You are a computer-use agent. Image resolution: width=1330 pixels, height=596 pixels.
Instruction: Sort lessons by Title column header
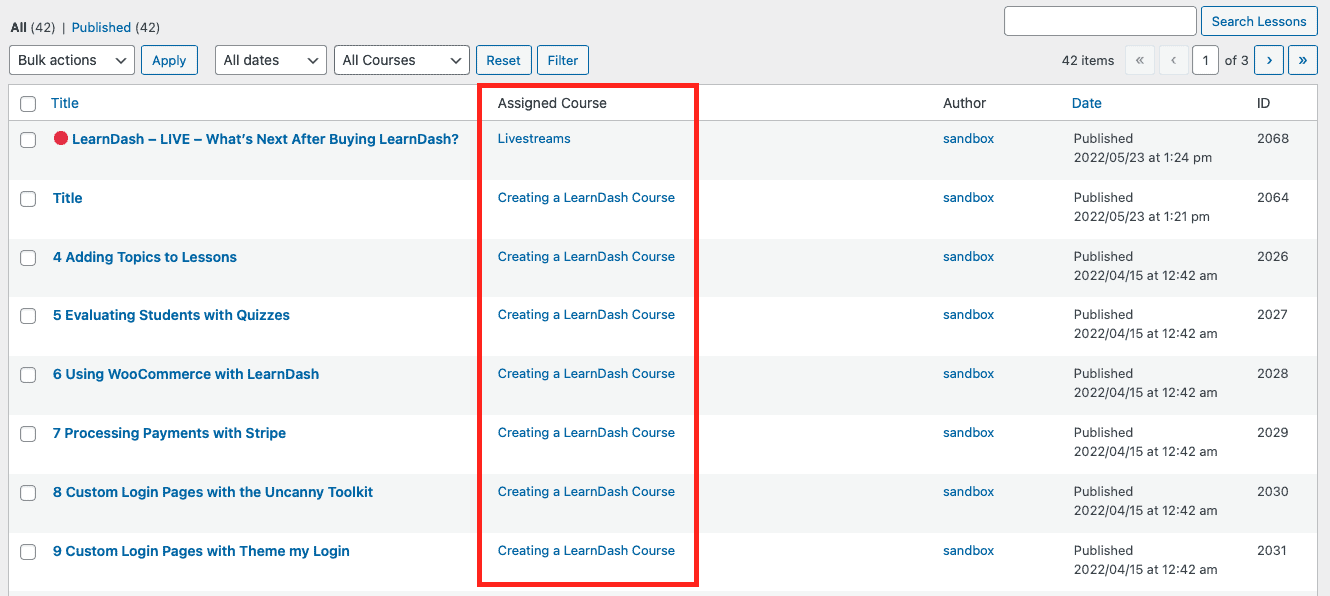click(65, 103)
